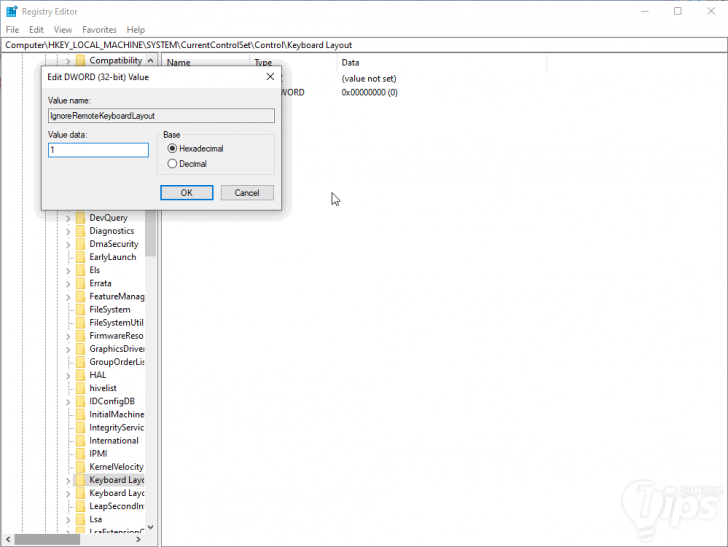Image resolution: width=728 pixels, height=547 pixels.
Task: Expand the FeatureManagement key
Action: point(68,297)
